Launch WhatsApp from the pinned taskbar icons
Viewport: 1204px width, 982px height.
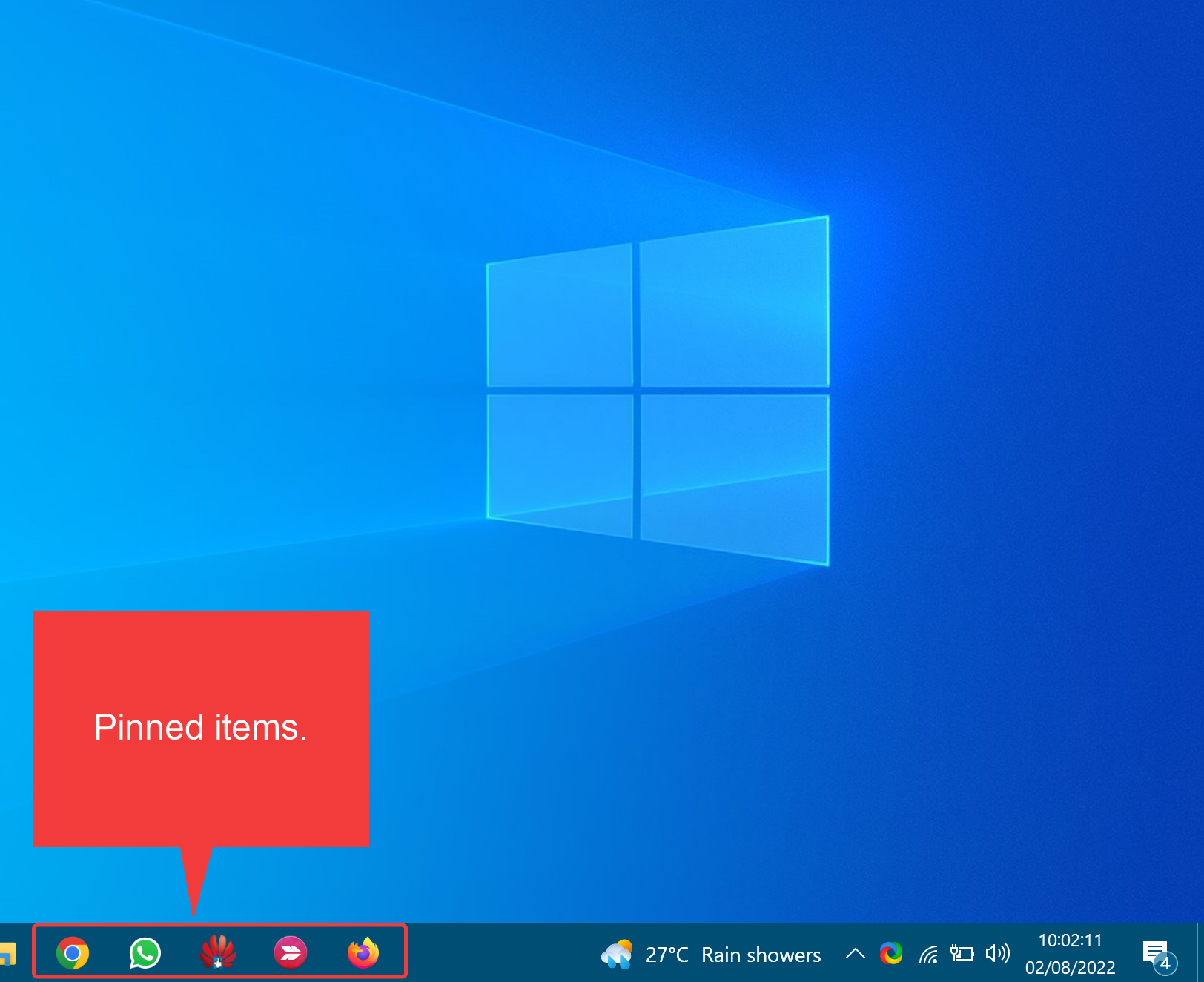[x=145, y=953]
